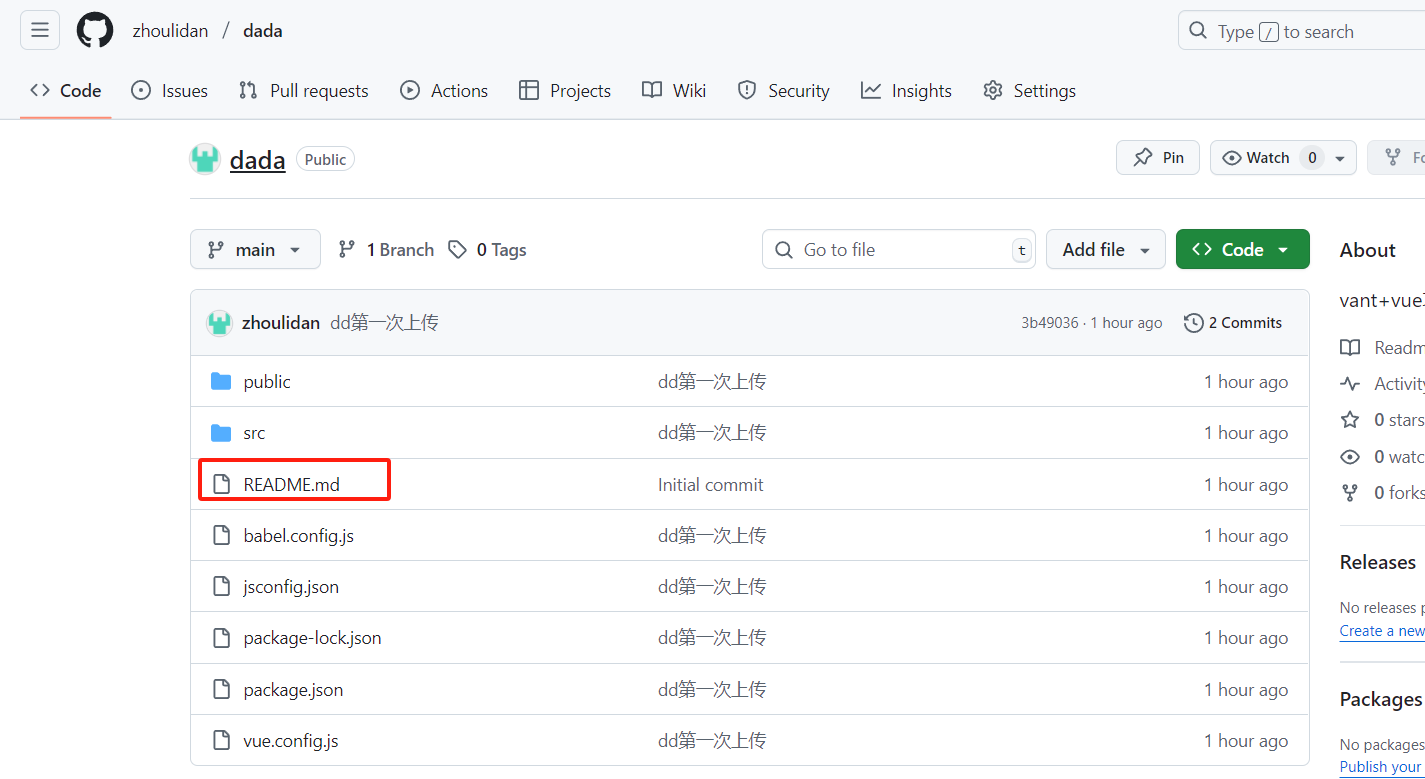Click the package.json file icon

[221, 689]
